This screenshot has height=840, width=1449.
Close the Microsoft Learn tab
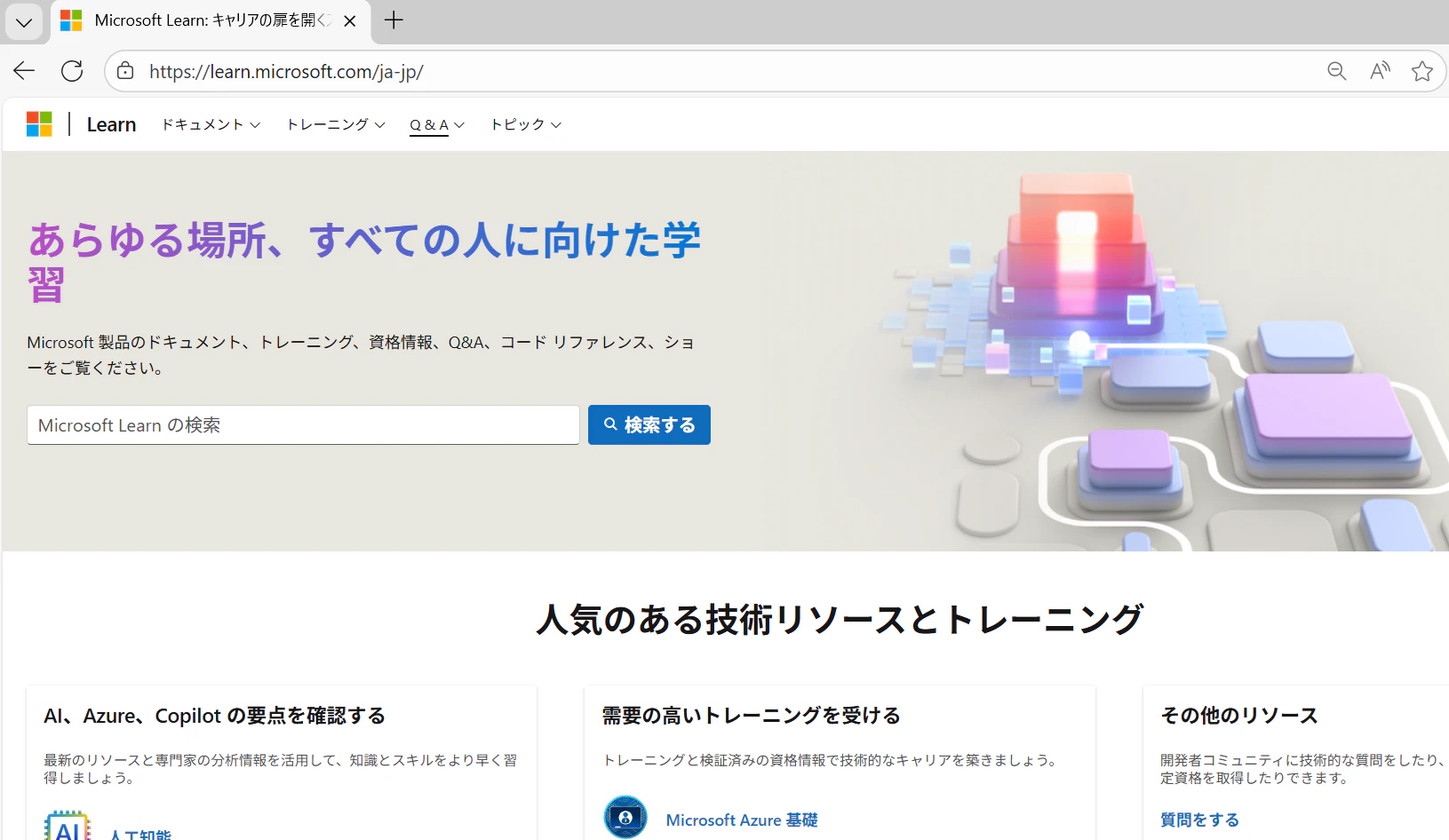[x=350, y=20]
